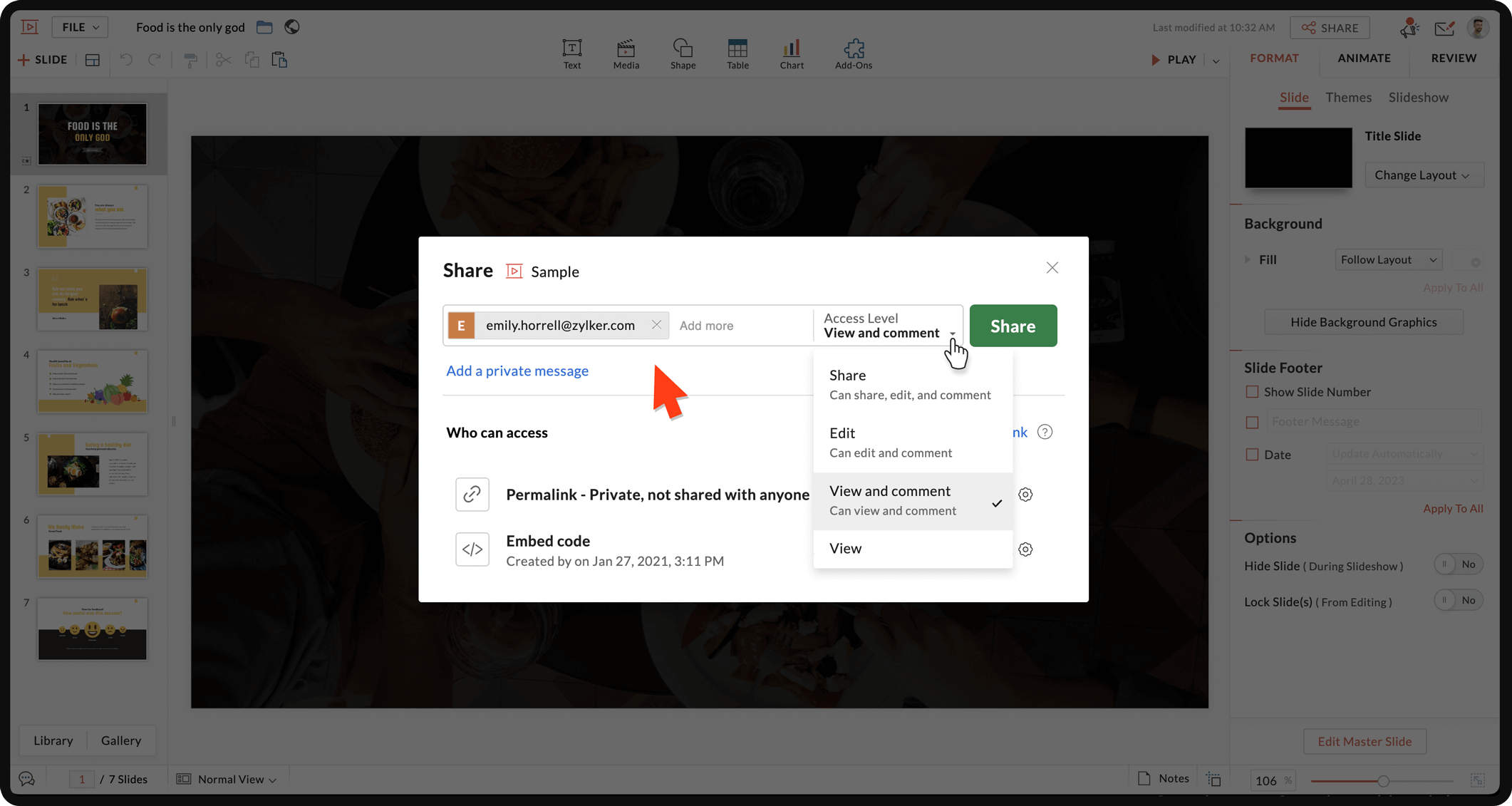The height and width of the screenshot is (806, 1512).
Task: Close the Share dialog
Action: [x=1052, y=268]
